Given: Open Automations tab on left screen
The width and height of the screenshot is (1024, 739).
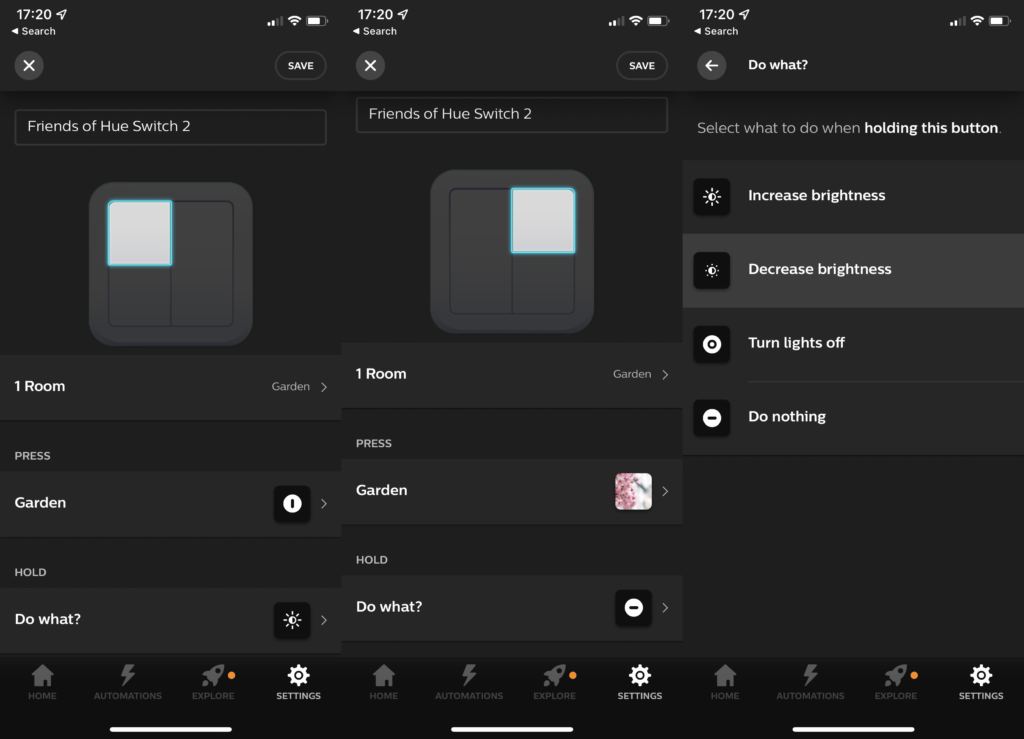Looking at the screenshot, I should click(128, 682).
